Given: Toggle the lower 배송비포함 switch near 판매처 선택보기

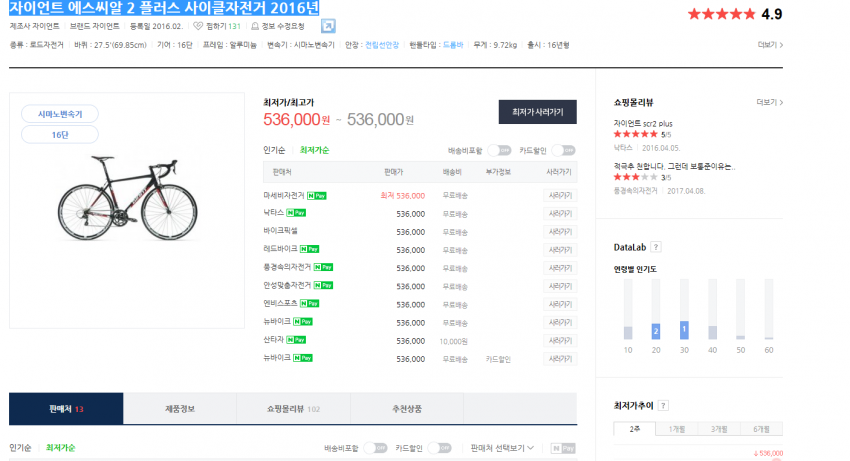Looking at the screenshot, I should pyautogui.click(x=375, y=448).
